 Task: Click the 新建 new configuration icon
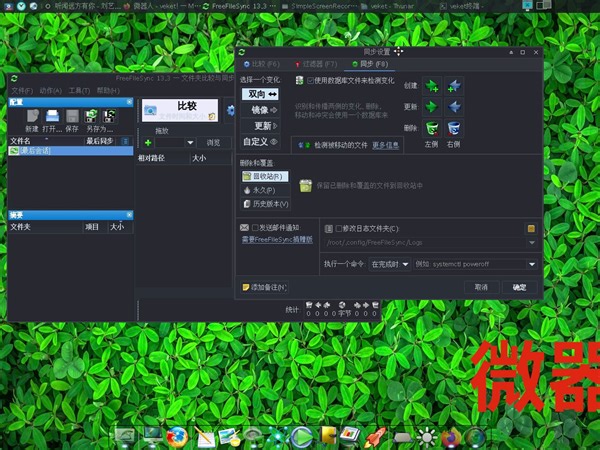click(33, 116)
